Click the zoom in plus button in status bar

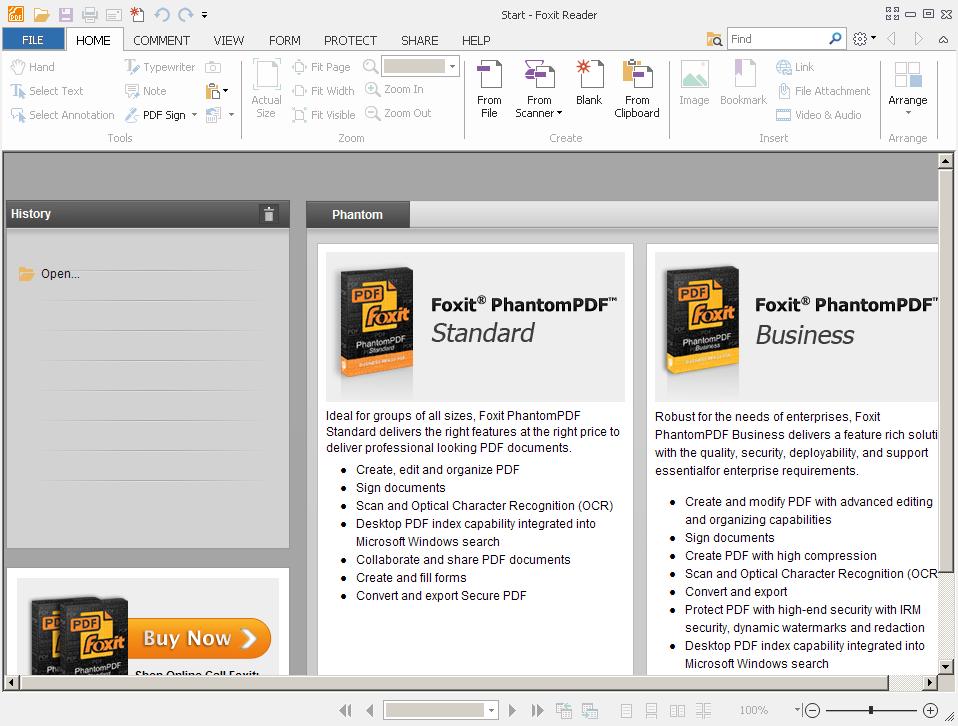930,710
